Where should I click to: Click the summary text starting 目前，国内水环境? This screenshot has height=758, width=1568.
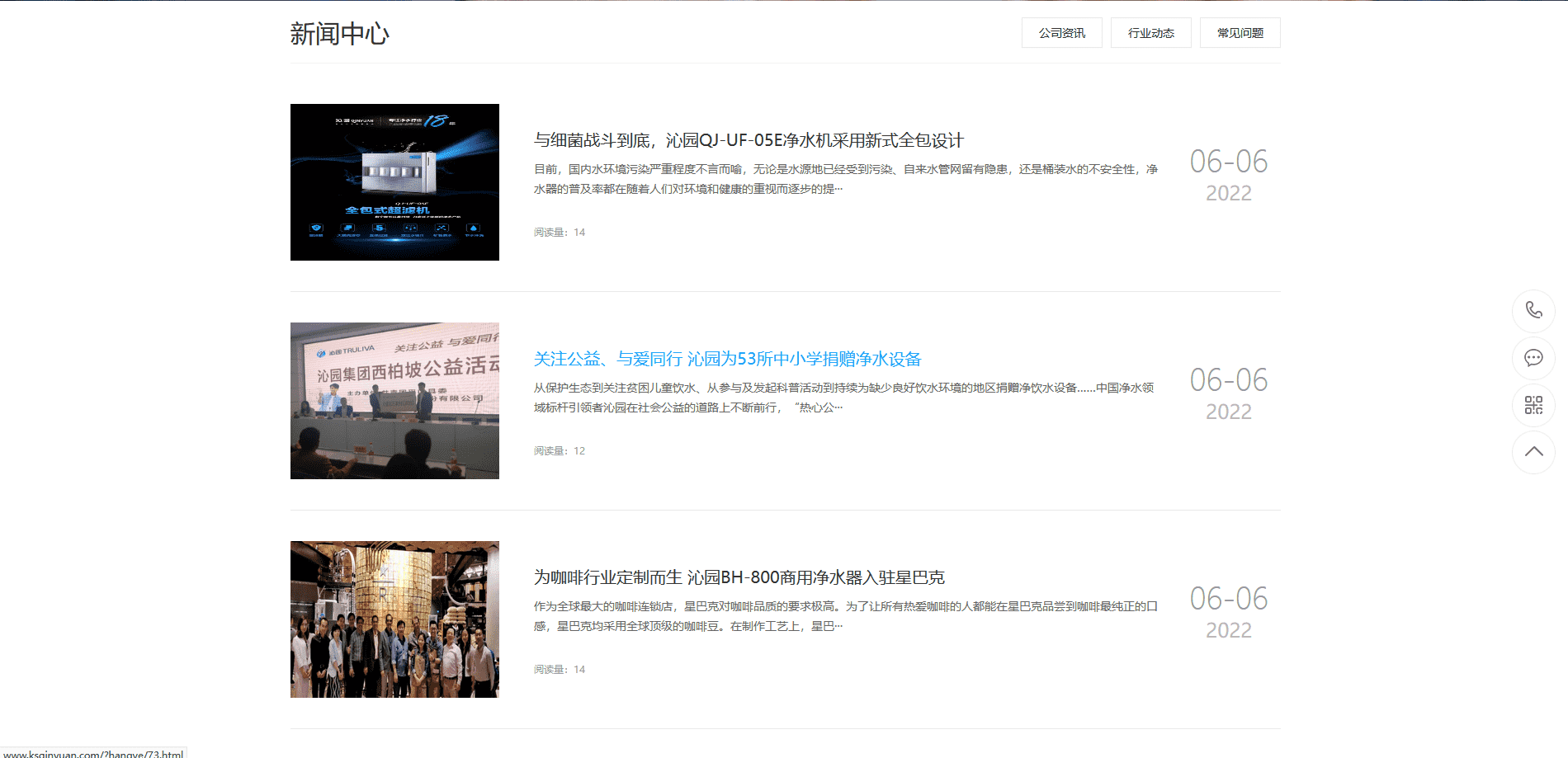pyautogui.click(x=845, y=179)
